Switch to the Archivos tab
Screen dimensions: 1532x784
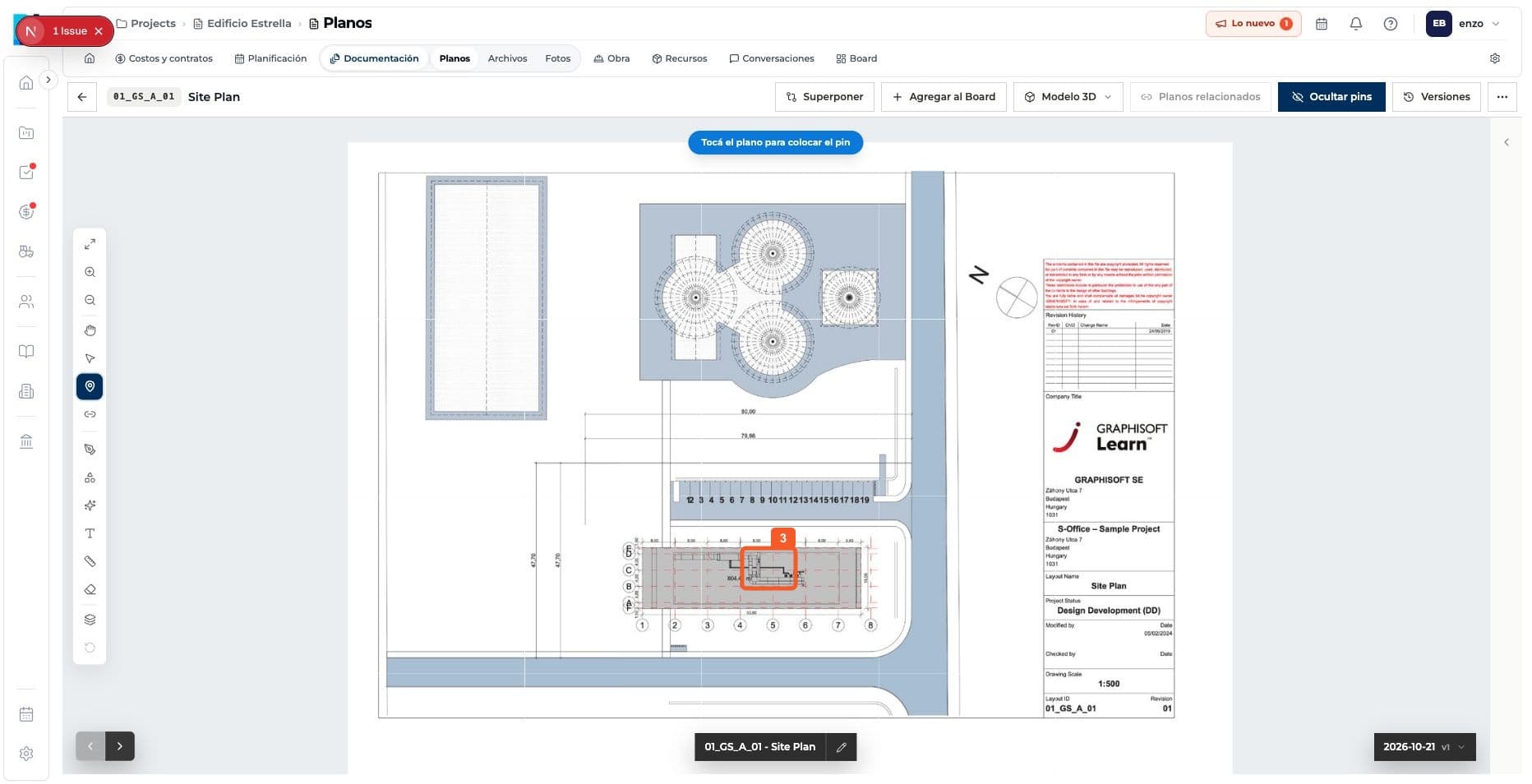pos(507,58)
